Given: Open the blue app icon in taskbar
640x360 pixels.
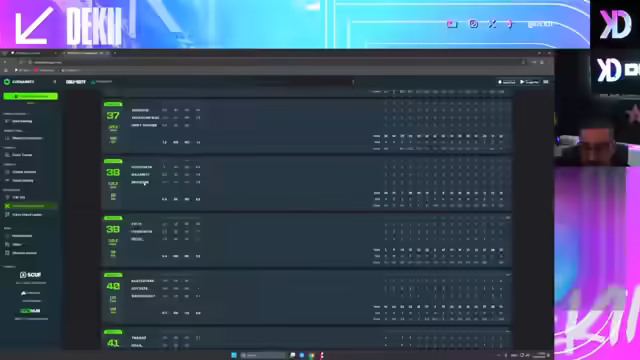Looking at the screenshot, I should click(302, 355).
